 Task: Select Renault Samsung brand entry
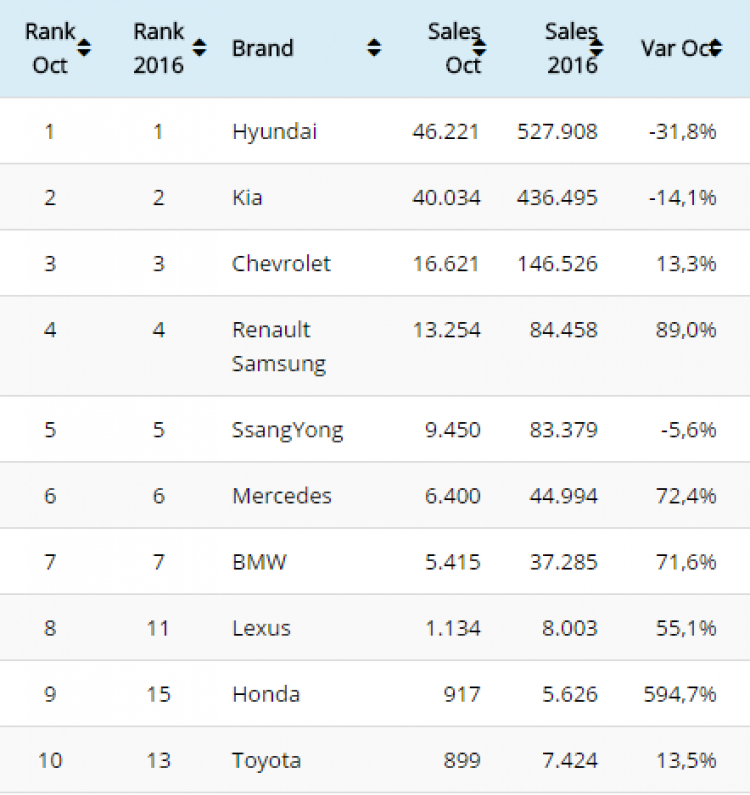pyautogui.click(x=278, y=347)
